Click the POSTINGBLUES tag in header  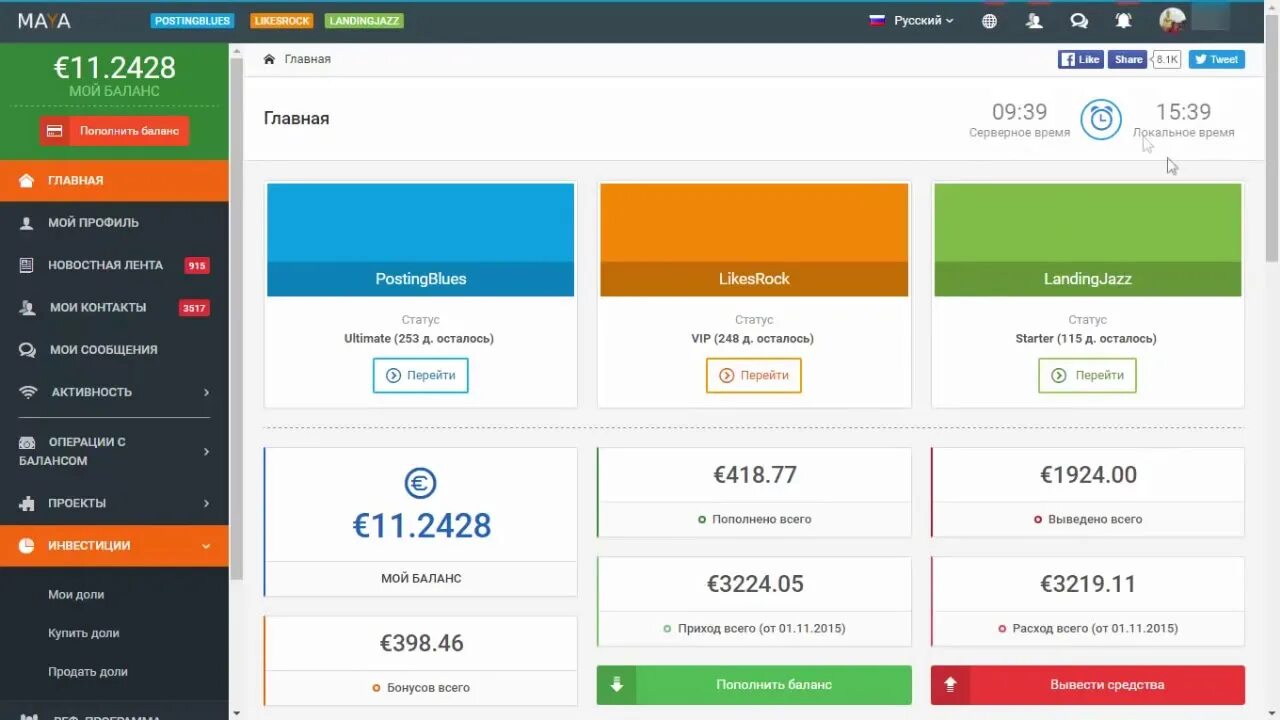tap(192, 20)
